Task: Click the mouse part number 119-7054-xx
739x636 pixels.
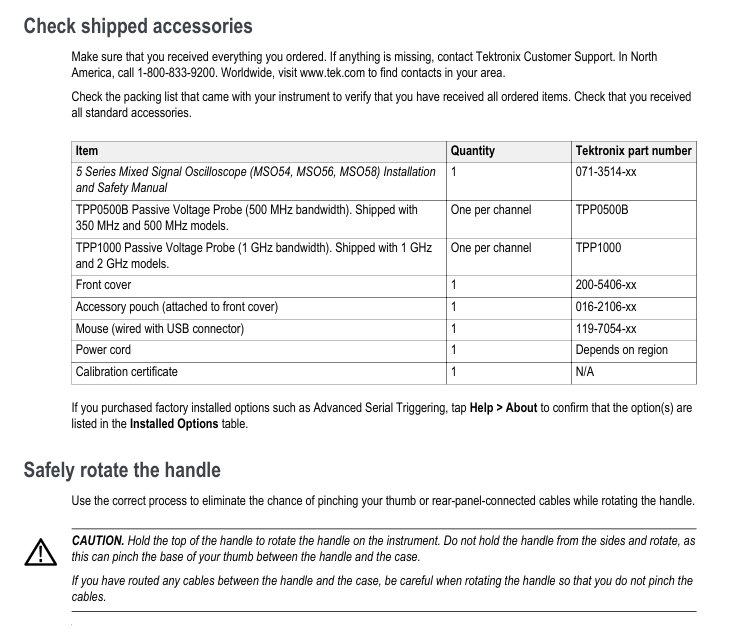Action: tap(606, 329)
